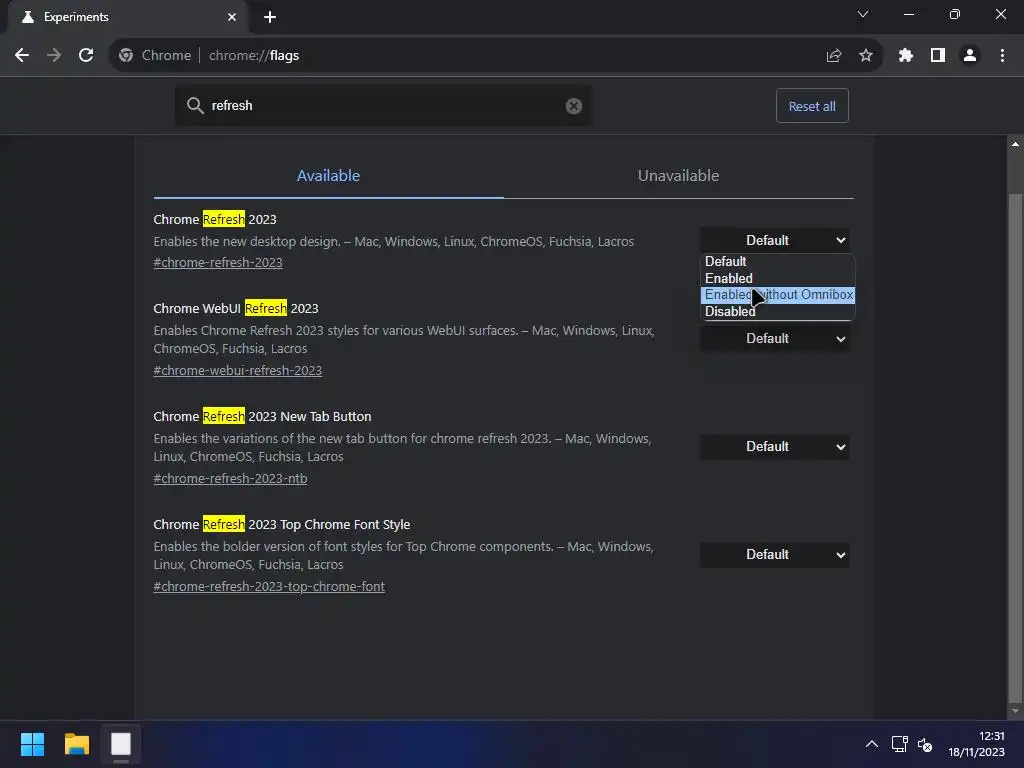Select Enabled without Omnibox option
Screen dimensions: 1024x768
point(777,295)
